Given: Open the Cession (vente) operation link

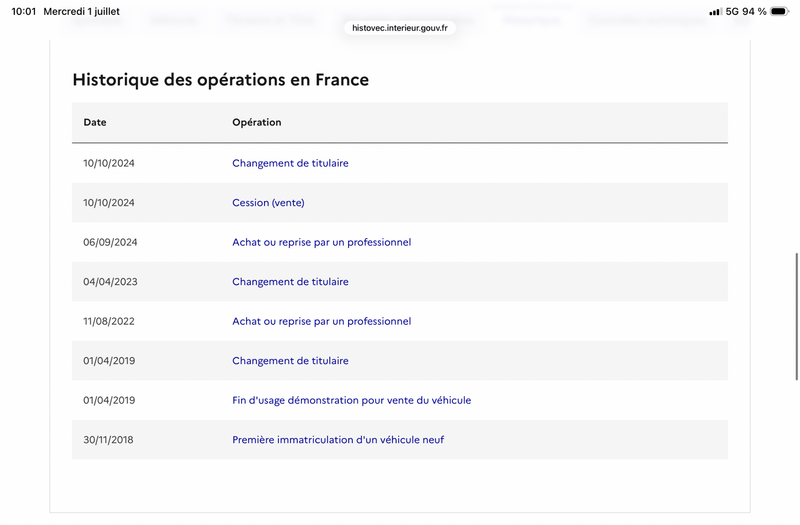Looking at the screenshot, I should click(268, 203).
